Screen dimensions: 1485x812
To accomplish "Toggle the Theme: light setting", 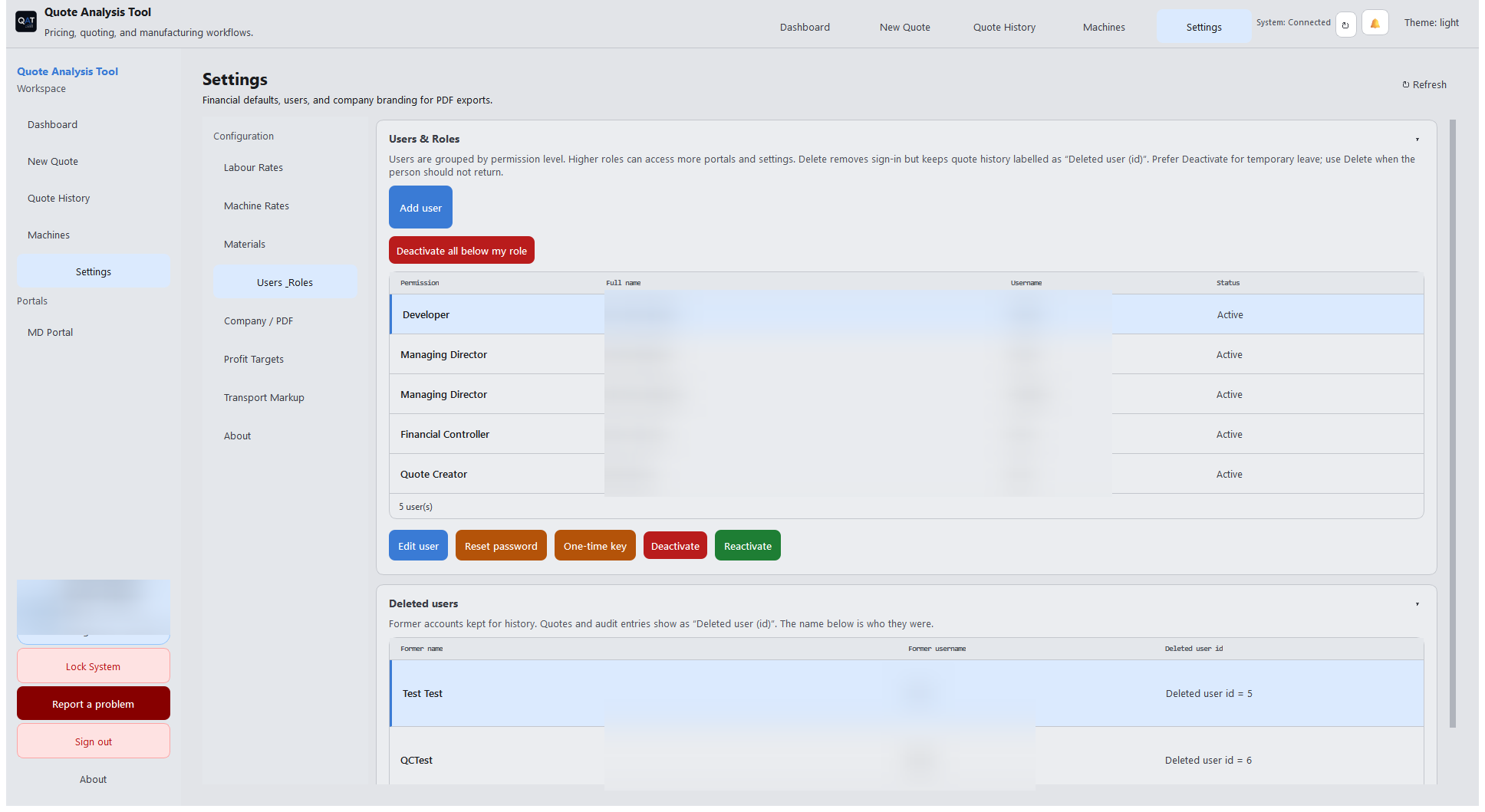I will (1431, 23).
